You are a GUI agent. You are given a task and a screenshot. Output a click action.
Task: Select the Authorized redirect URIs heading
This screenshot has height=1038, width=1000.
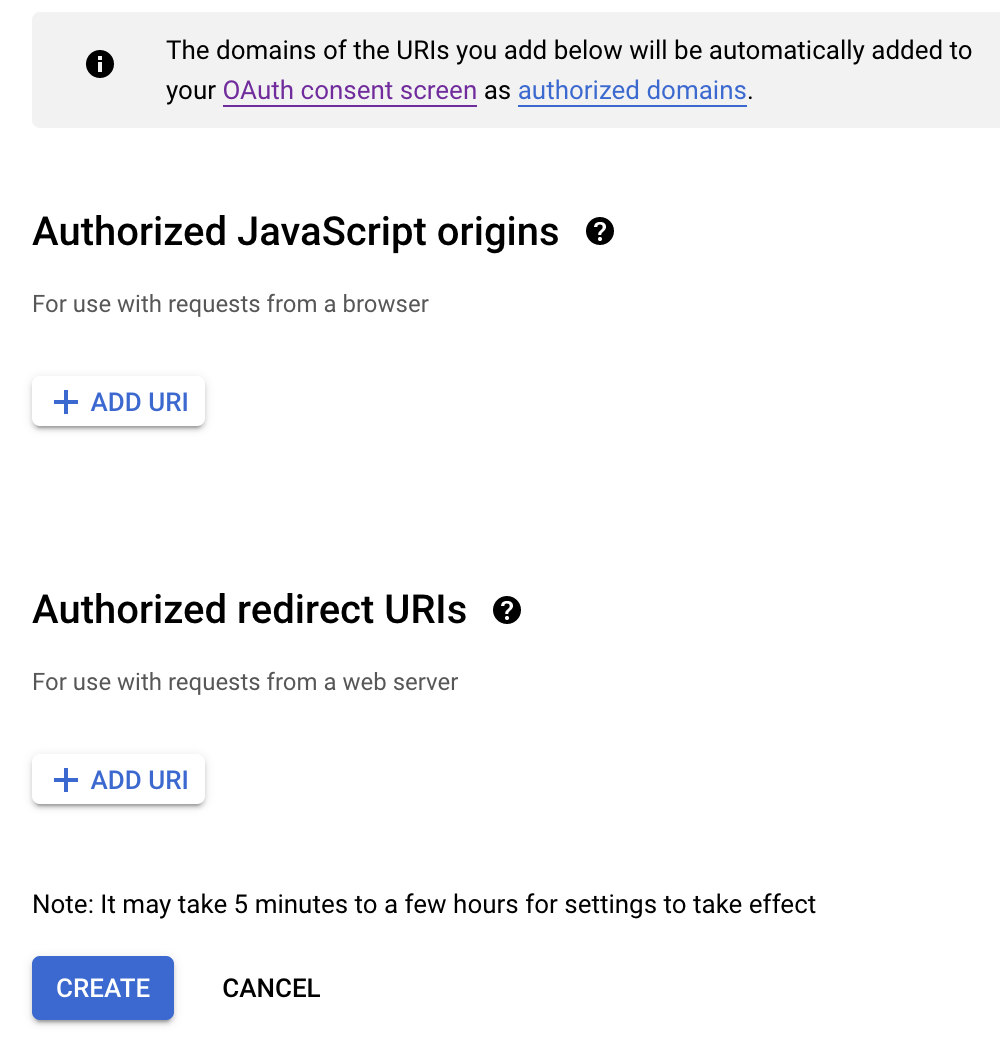click(249, 610)
